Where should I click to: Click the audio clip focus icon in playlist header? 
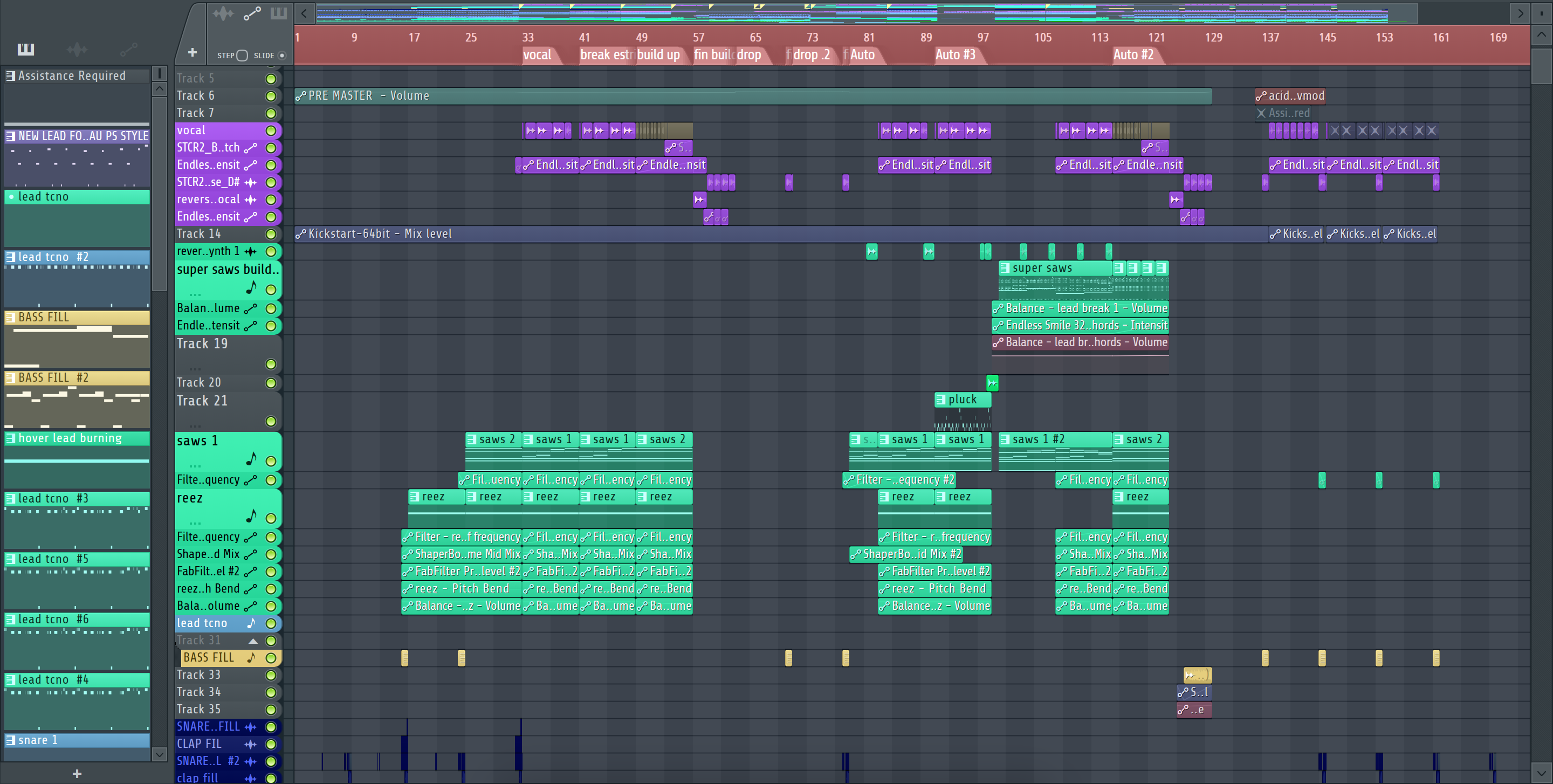pyautogui.click(x=223, y=12)
